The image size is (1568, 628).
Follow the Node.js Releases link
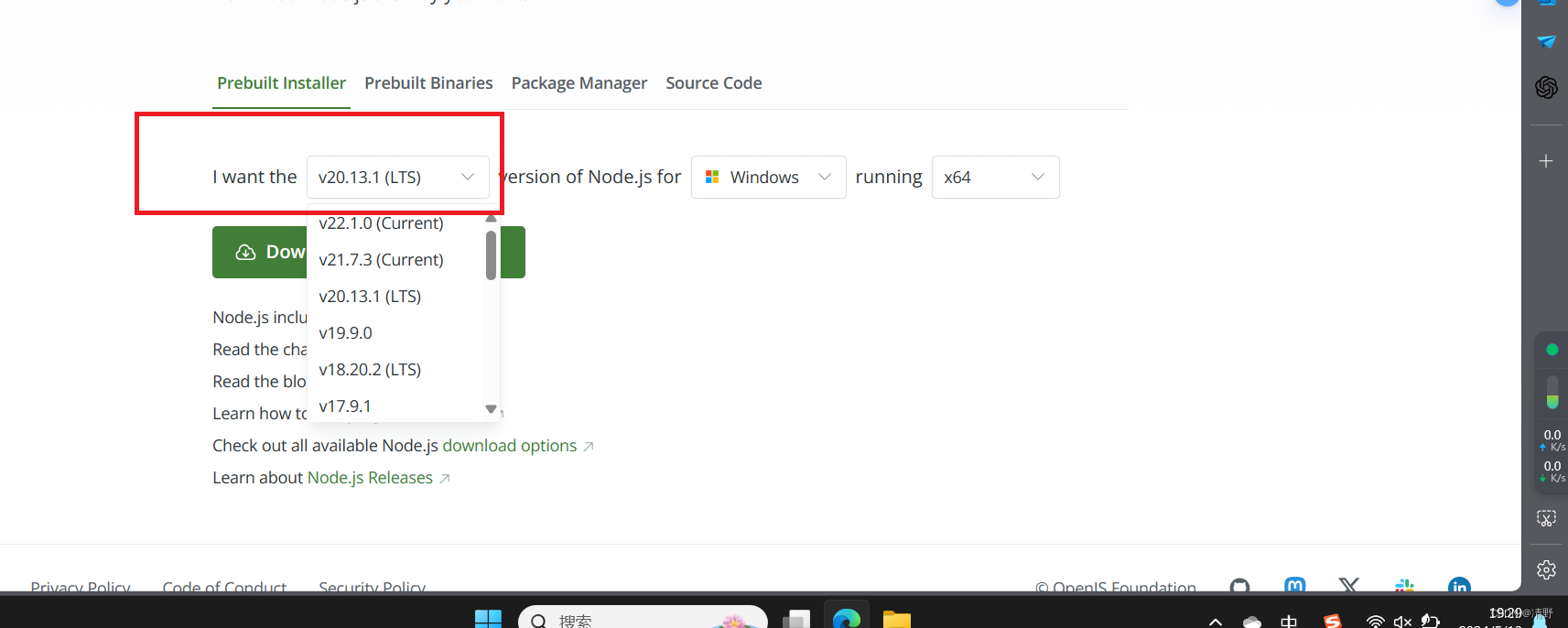(370, 478)
